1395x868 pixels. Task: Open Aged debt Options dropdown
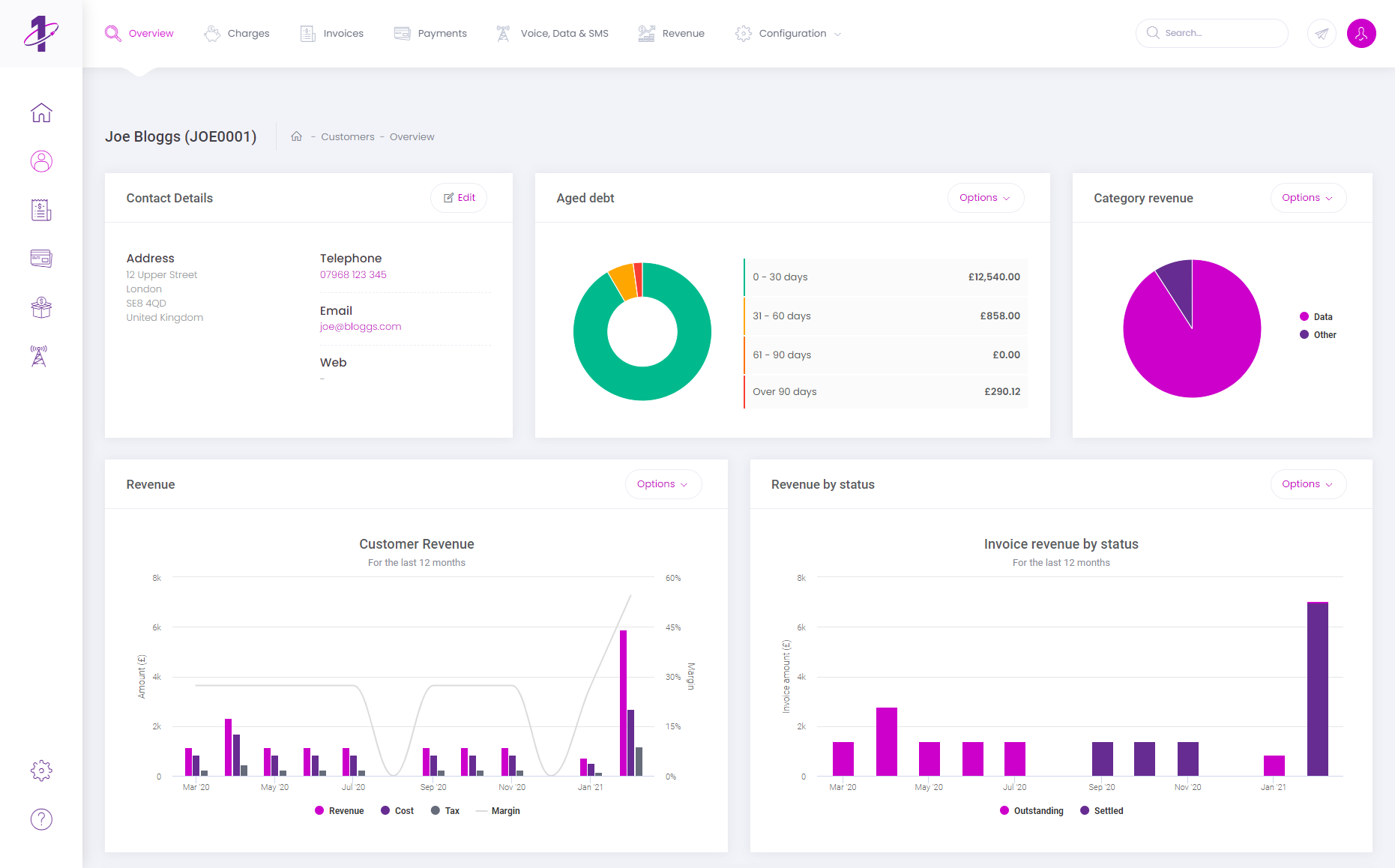(985, 198)
